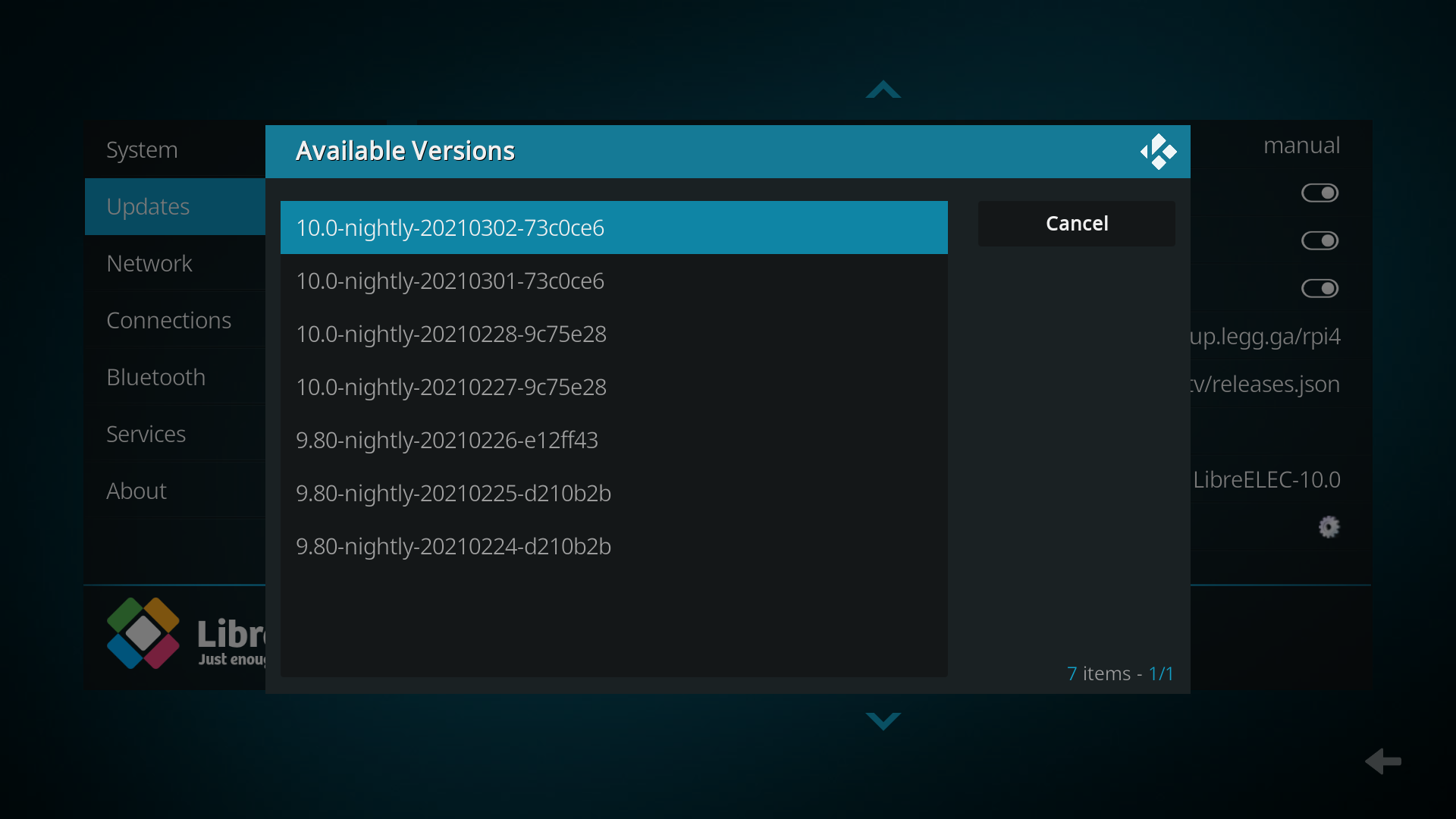Open the Network settings section
Image resolution: width=1456 pixels, height=819 pixels.
tap(149, 264)
